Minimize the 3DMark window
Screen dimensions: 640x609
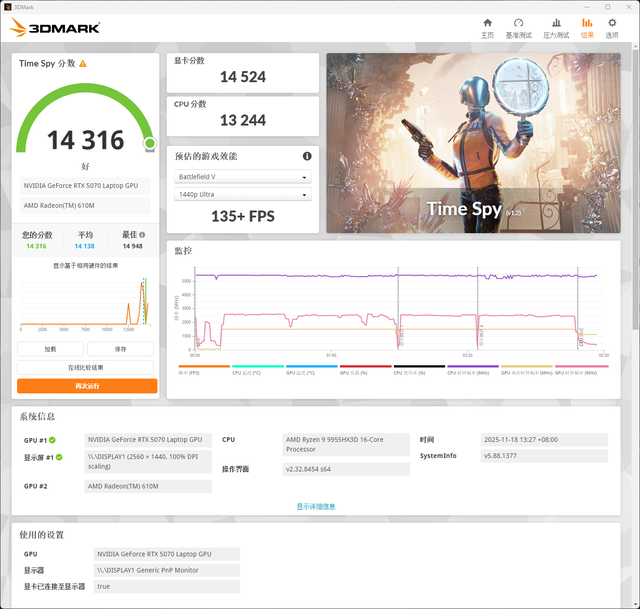[587, 7]
